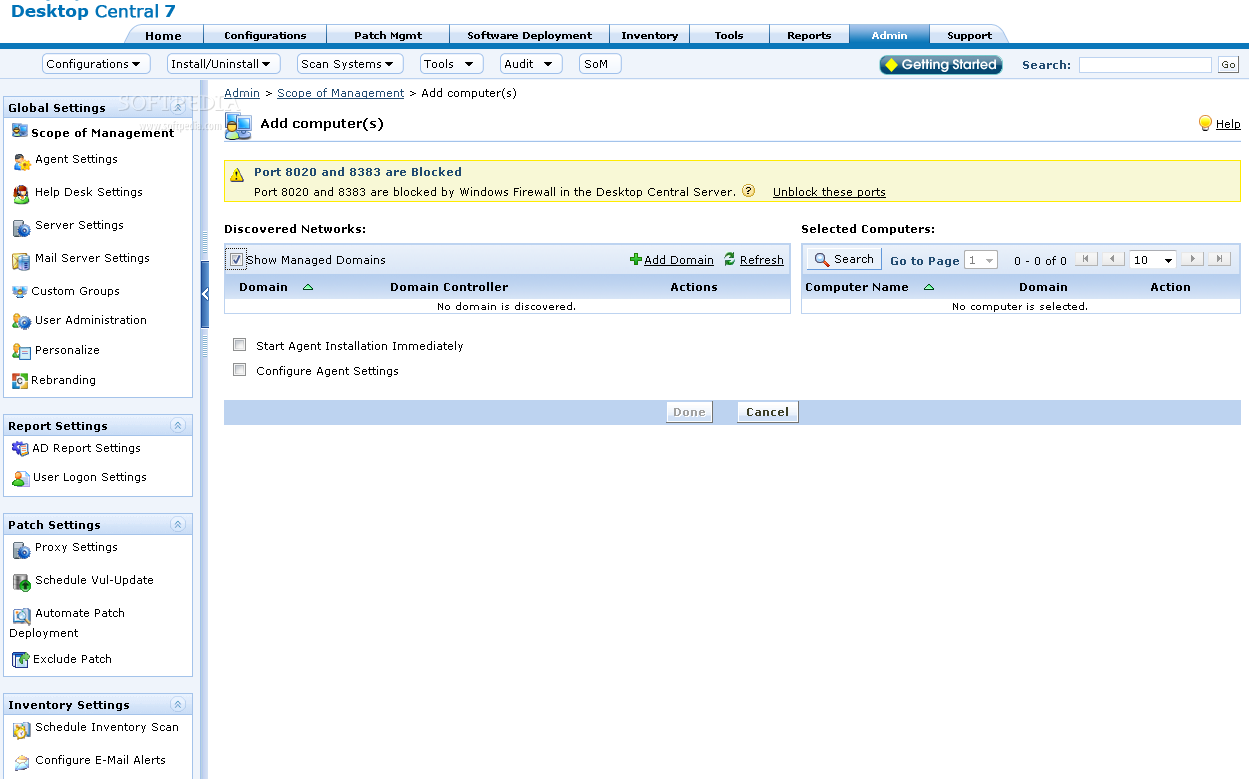Click the Exclude Patch icon
1249x779 pixels.
tap(20, 660)
